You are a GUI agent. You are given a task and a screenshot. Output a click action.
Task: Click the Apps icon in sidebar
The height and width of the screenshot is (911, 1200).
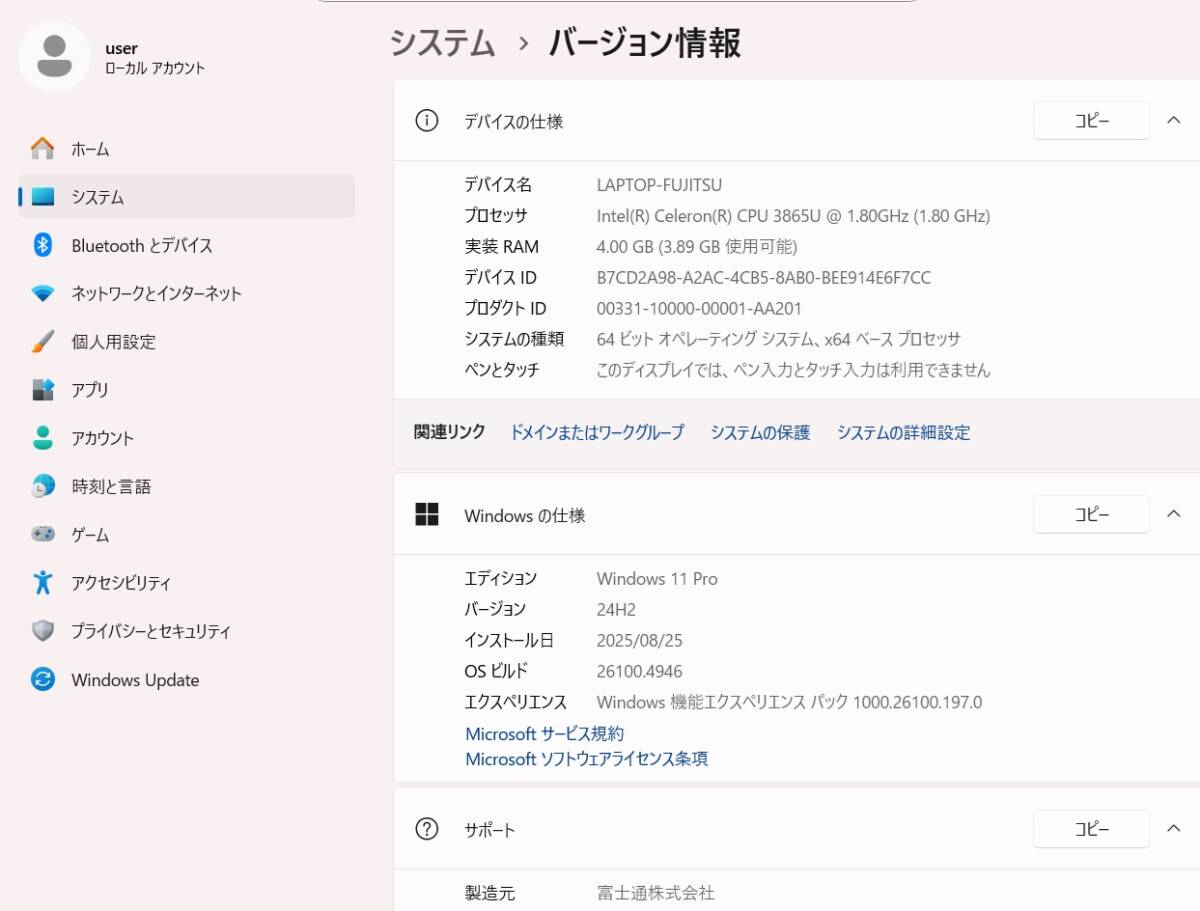click(42, 390)
